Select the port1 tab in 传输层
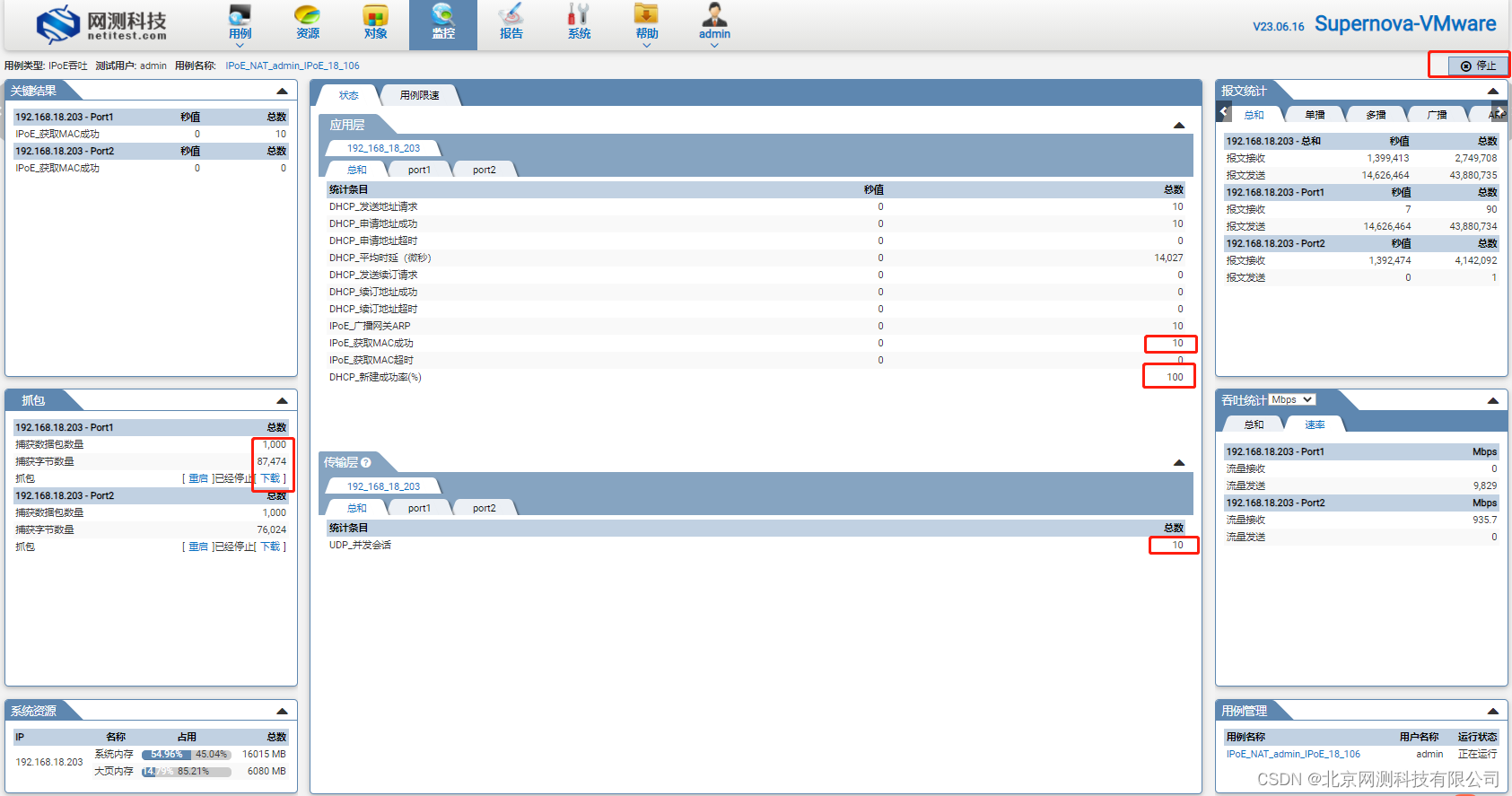1512x796 pixels. tap(419, 508)
